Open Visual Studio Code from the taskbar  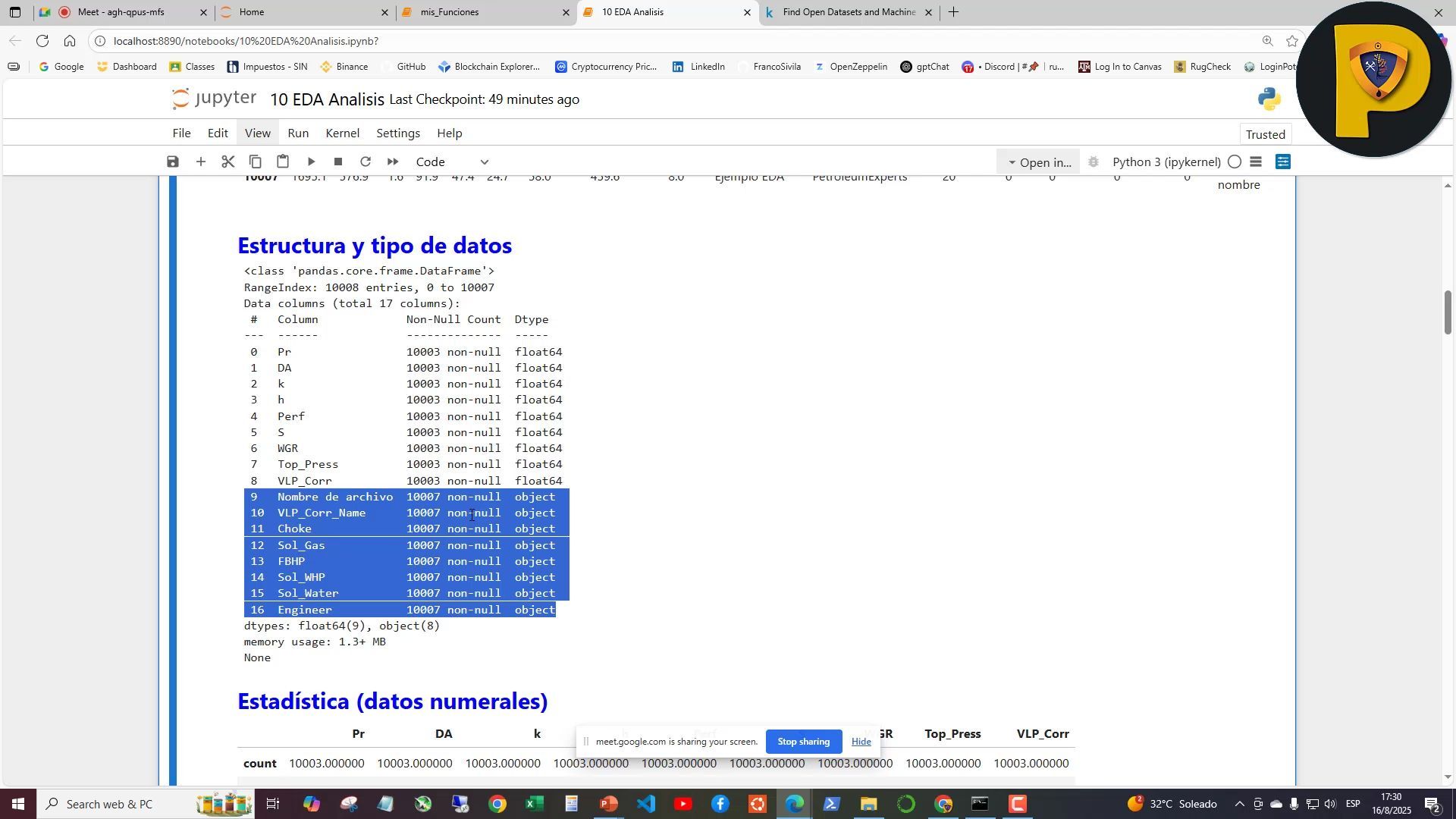click(x=645, y=805)
